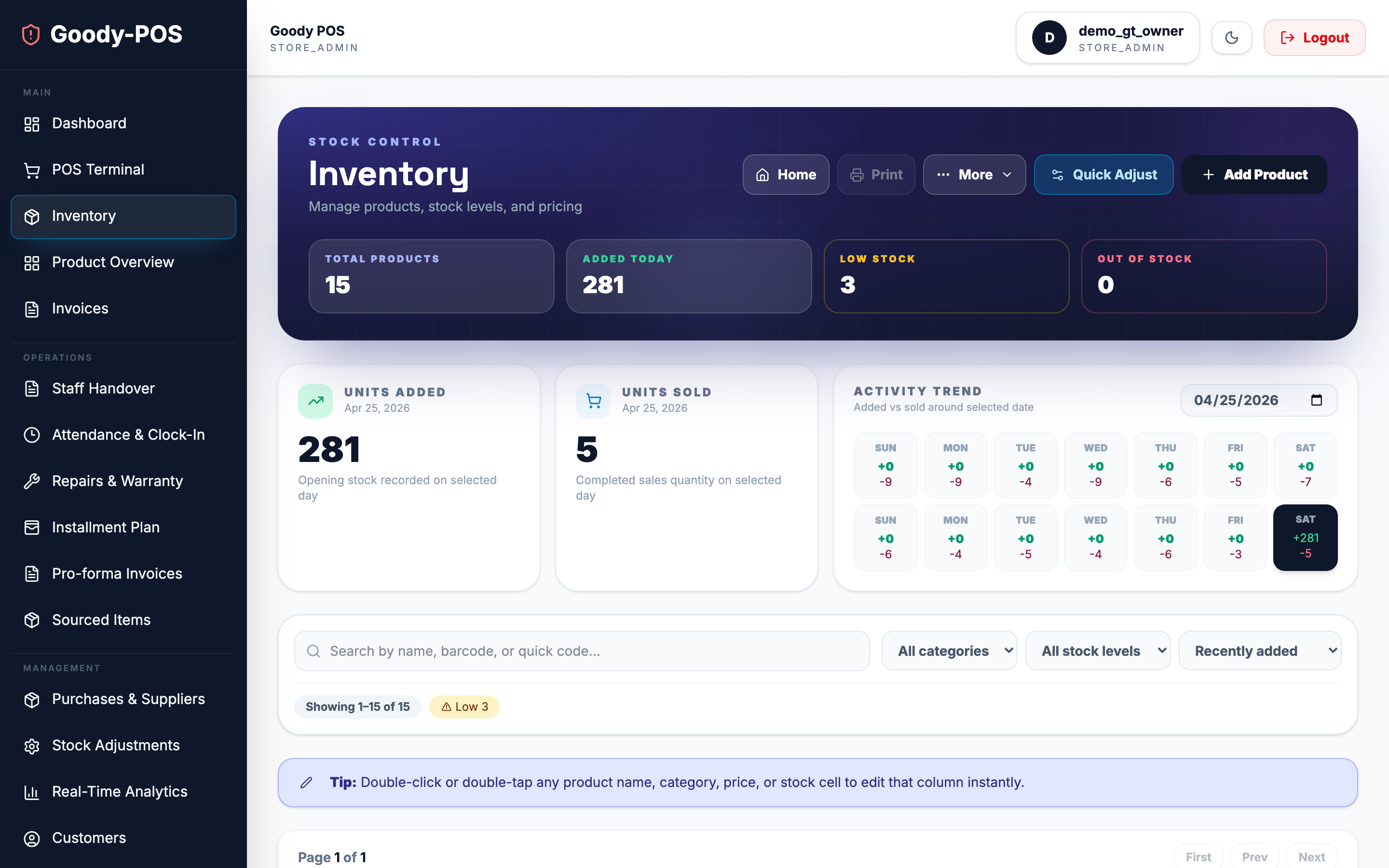The image size is (1389, 868).
Task: Open the All categories dropdown
Action: coord(949,651)
